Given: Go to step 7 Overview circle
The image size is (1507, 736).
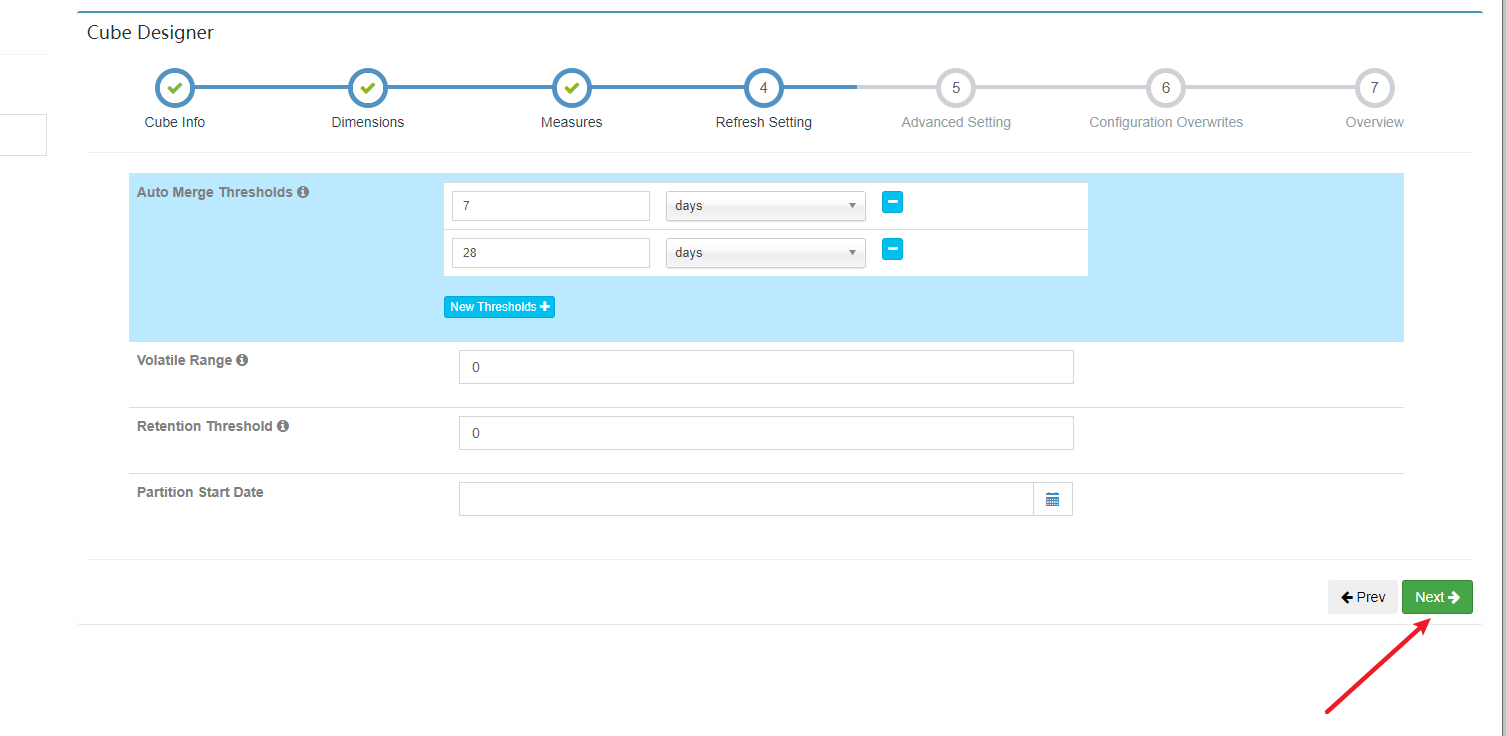Looking at the screenshot, I should tap(1375, 88).
